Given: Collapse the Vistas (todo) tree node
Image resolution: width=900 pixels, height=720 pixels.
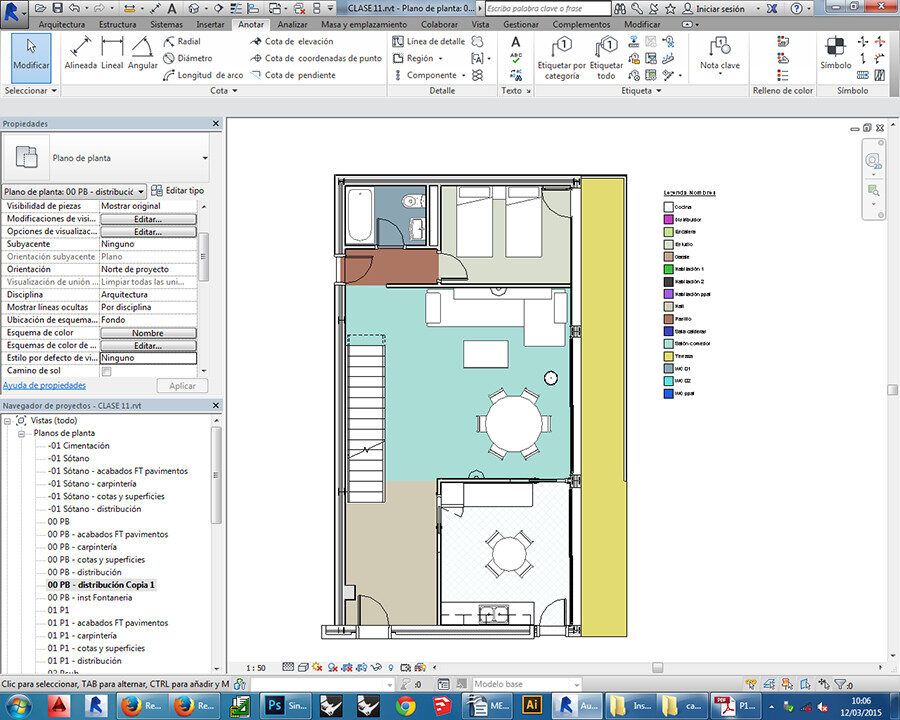Looking at the screenshot, I should [x=8, y=421].
